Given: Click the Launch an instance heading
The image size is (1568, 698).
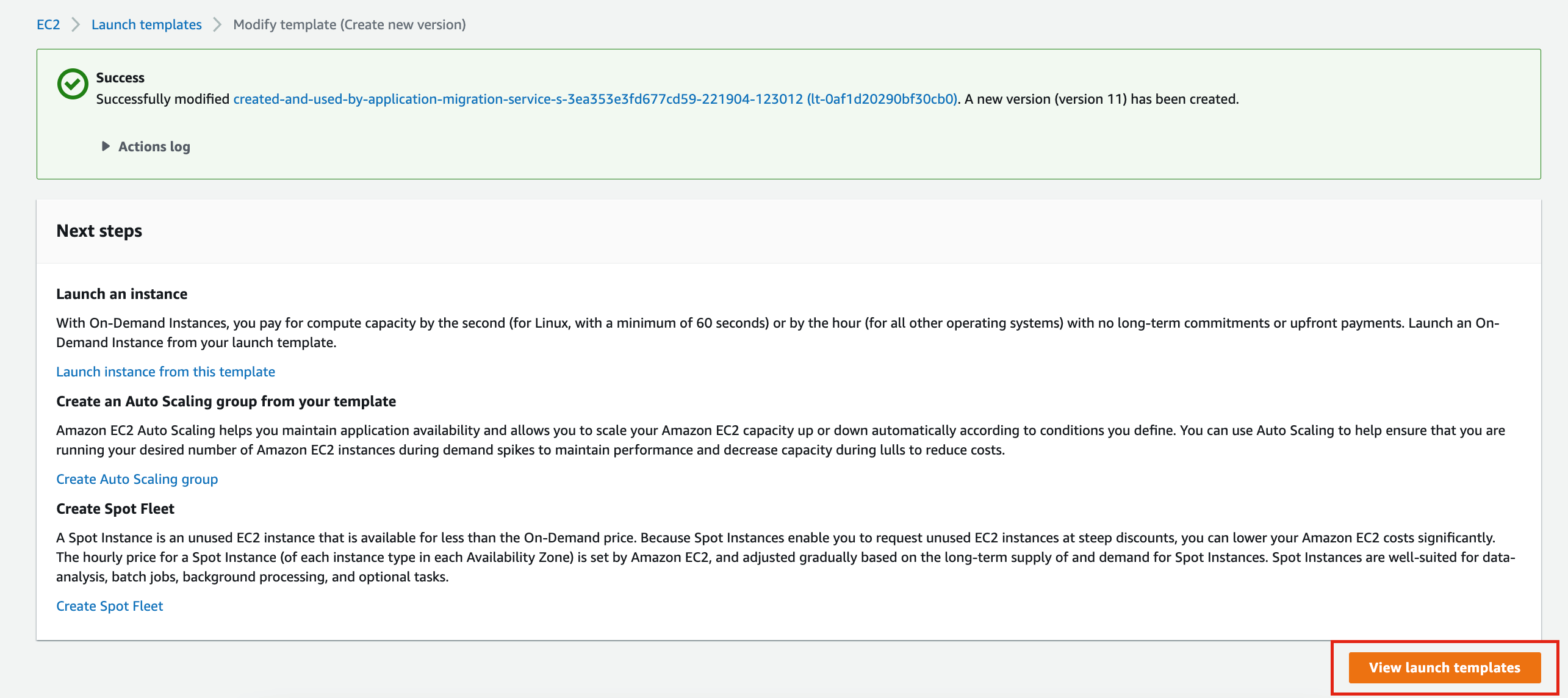Looking at the screenshot, I should [x=122, y=294].
